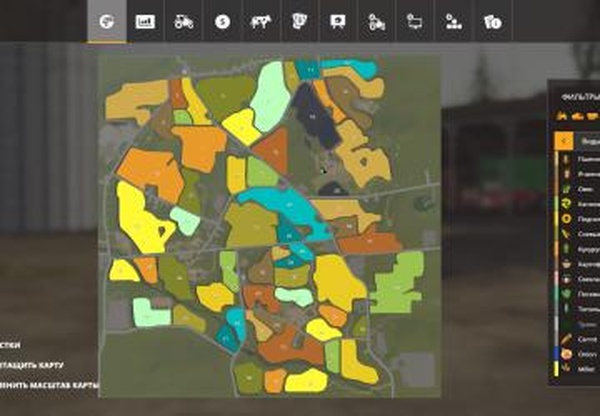Open the Help tab with book info icon
Viewport: 600px width, 416px height.
point(492,21)
